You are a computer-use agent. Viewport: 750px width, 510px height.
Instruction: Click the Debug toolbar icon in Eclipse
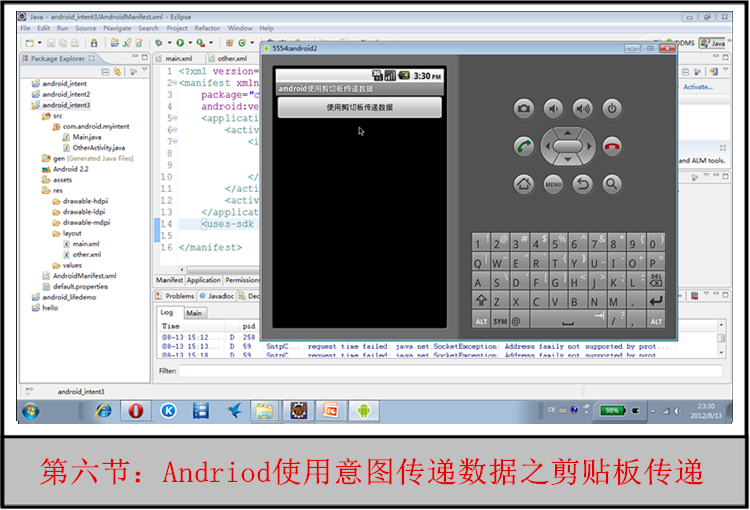tap(159, 43)
